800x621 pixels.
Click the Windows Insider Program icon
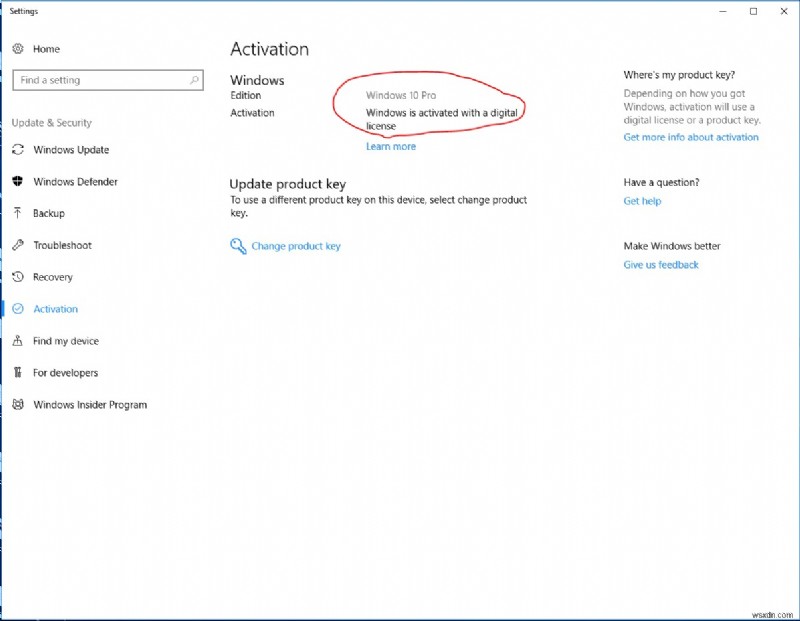click(x=18, y=405)
